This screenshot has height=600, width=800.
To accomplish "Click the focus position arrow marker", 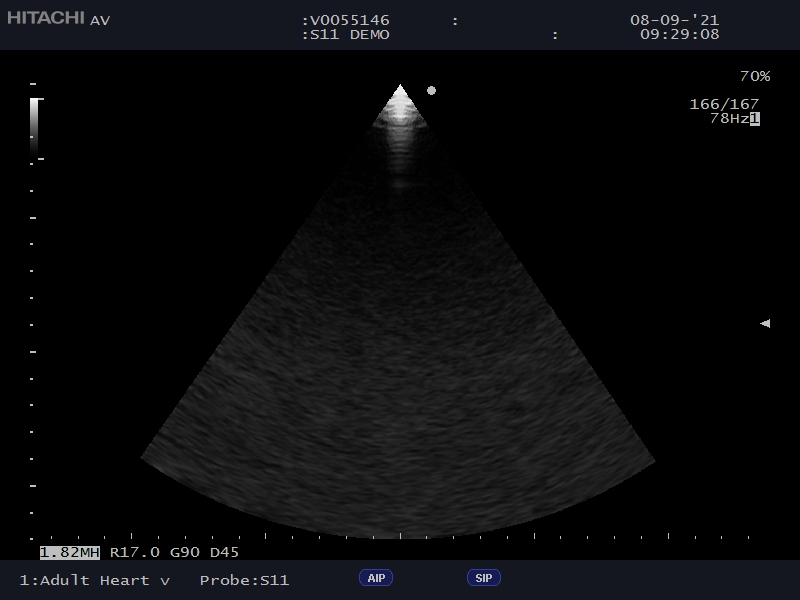I will [765, 324].
